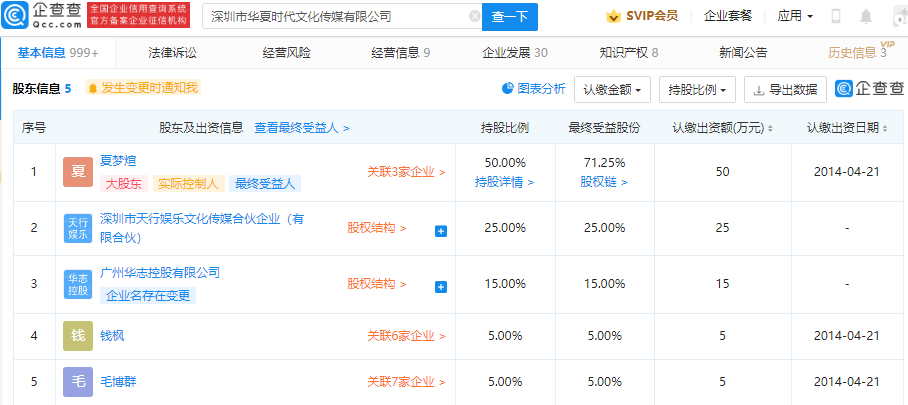Screen dimensions: 908x405
Task: Open 企业套餐 link in the header
Action: click(x=728, y=16)
